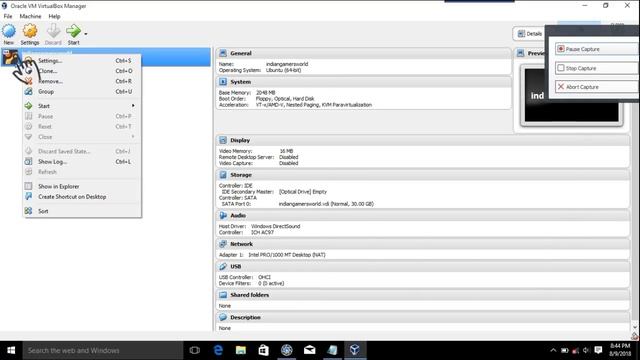Click the Details button
640x360 pixels.
point(529,34)
